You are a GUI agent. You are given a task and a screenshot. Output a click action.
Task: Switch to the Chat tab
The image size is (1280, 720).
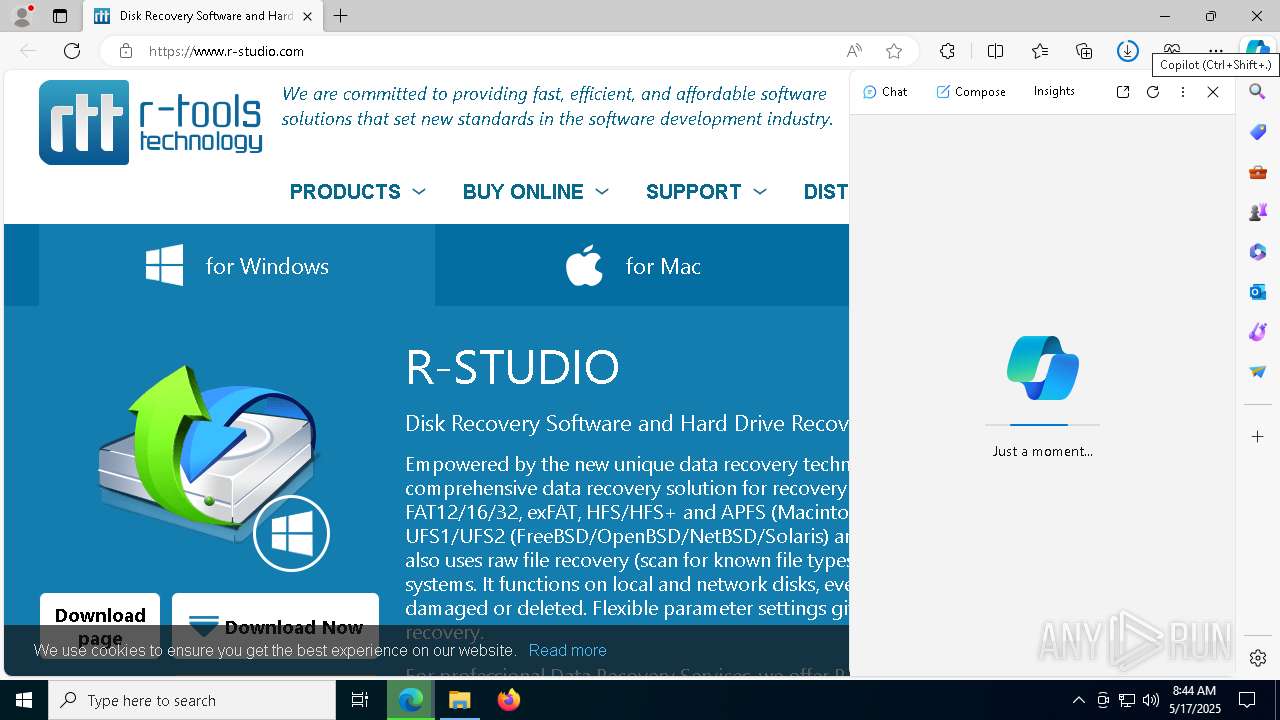[885, 92]
